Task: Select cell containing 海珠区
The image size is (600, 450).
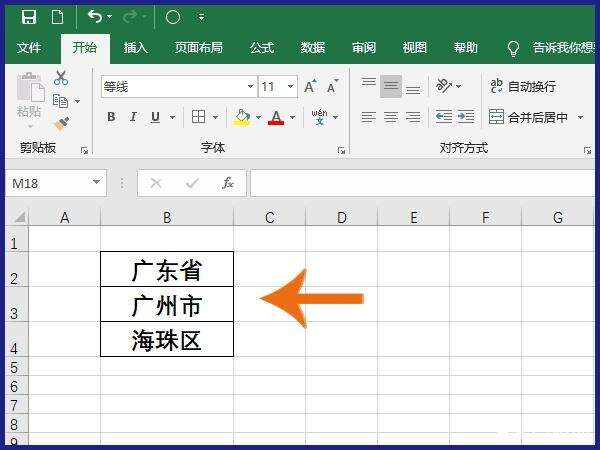Action: tap(167, 339)
